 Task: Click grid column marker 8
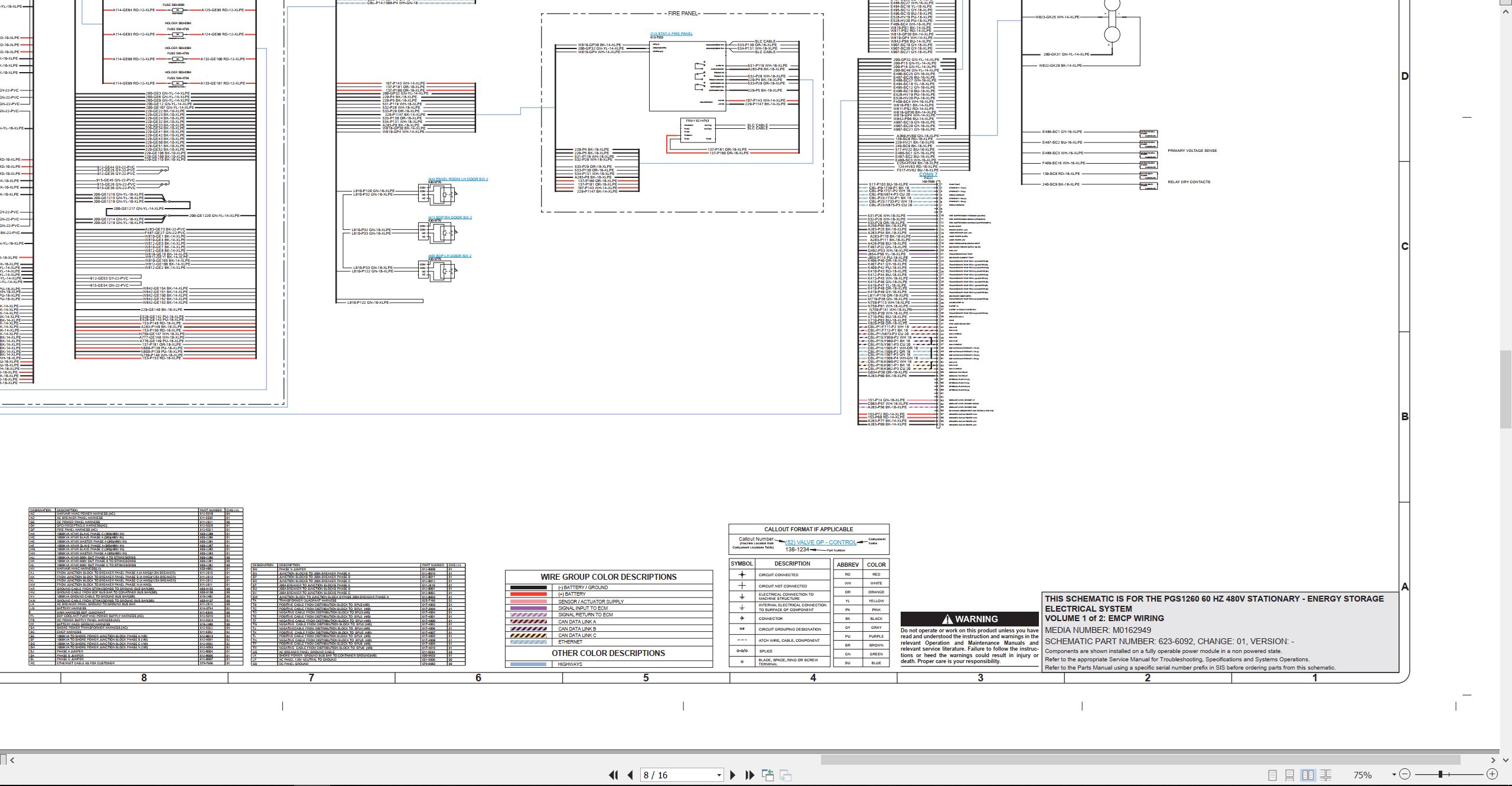coord(144,678)
